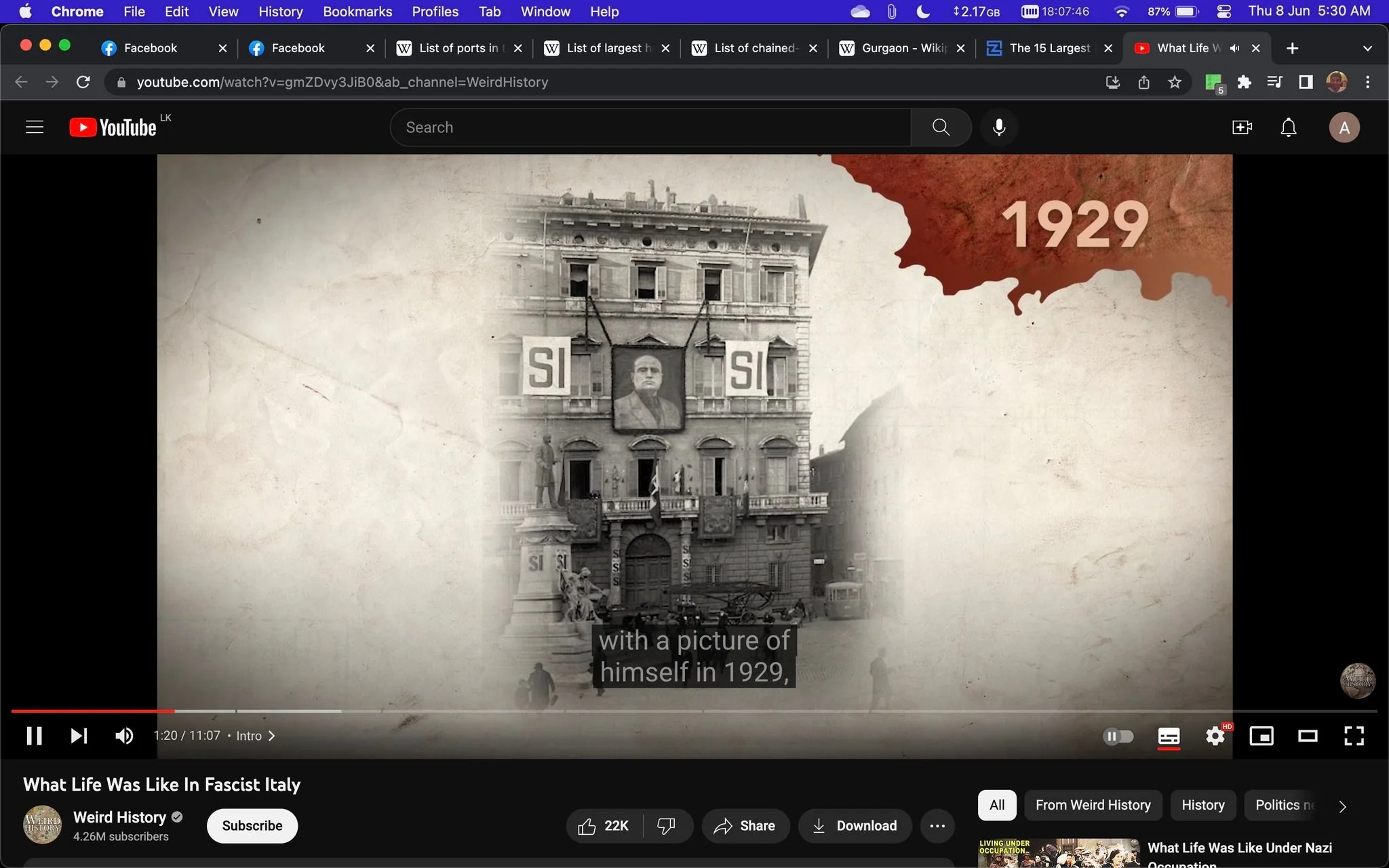Like the video (22K)
1389x868 pixels.
(604, 826)
